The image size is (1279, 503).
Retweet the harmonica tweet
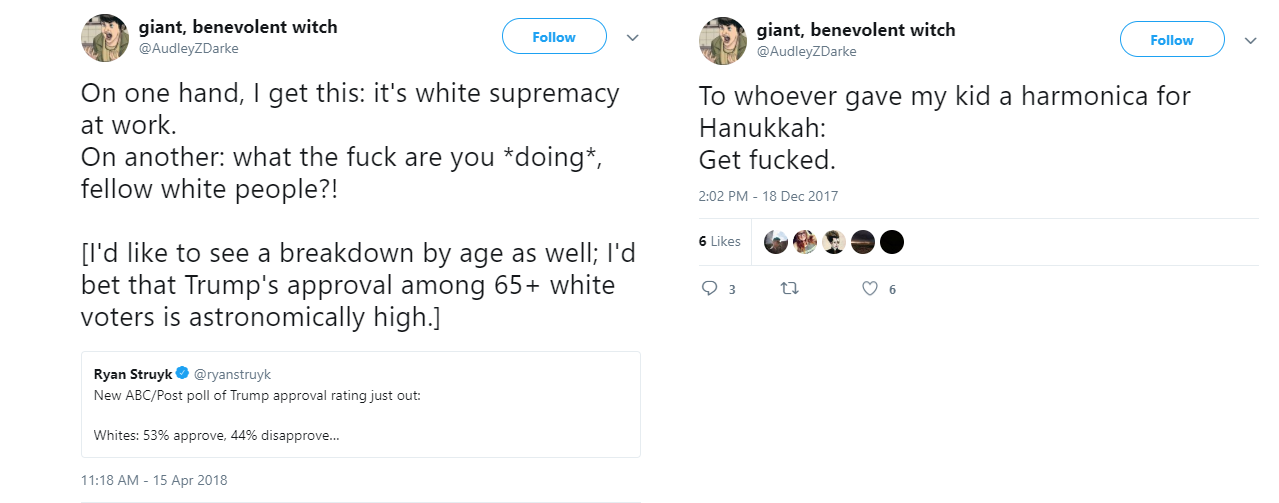click(789, 289)
